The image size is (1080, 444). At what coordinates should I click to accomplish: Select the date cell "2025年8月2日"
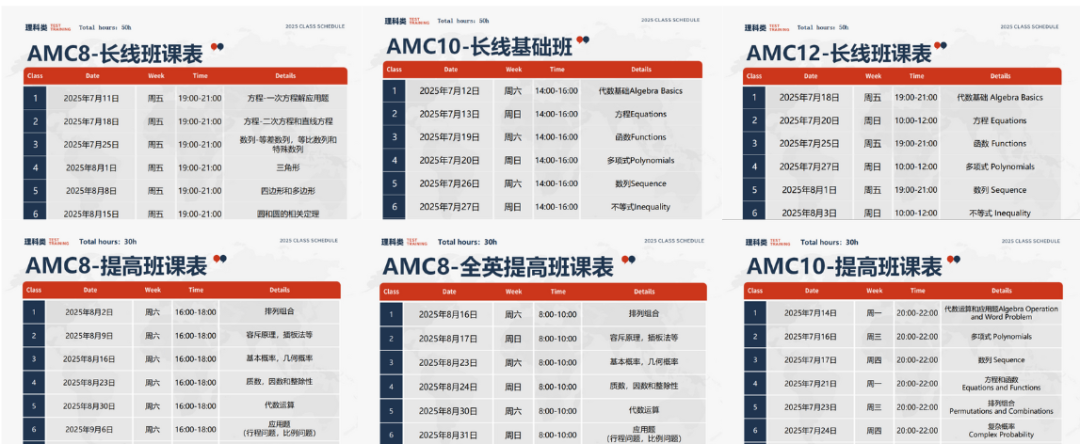pyautogui.click(x=90, y=312)
